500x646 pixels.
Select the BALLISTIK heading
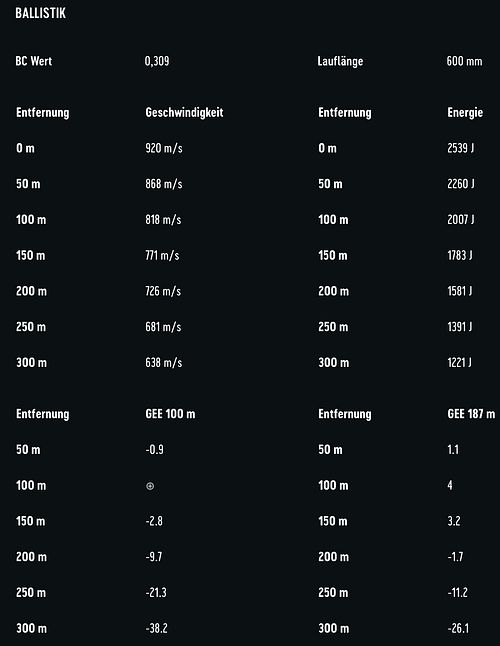tap(40, 13)
